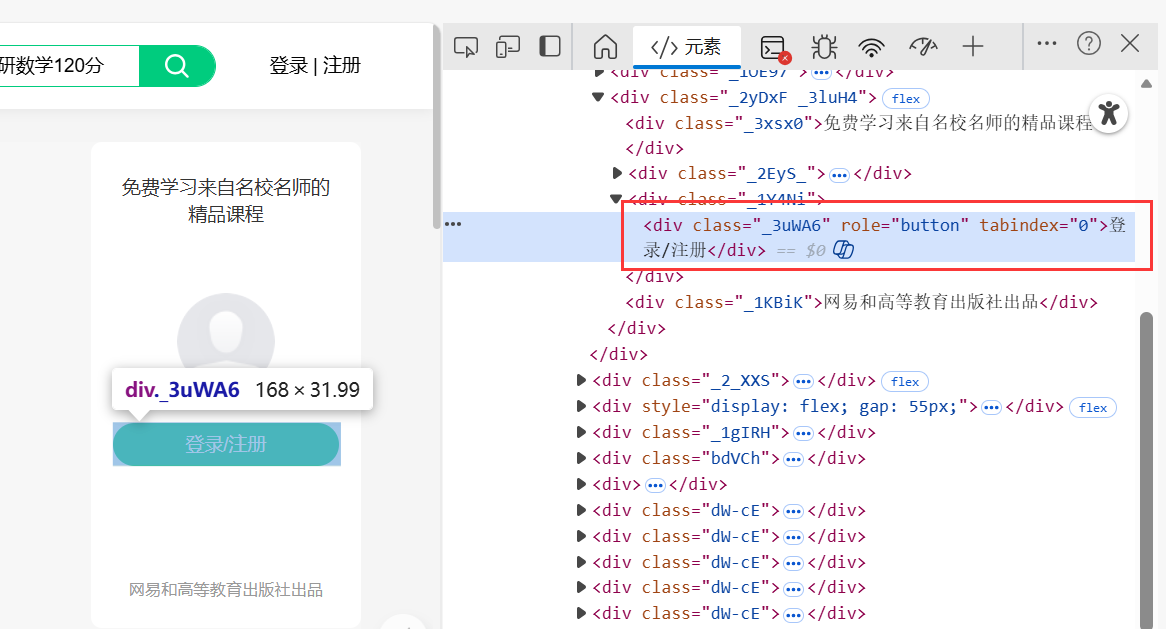Click the accessibility figure icon badge
The height and width of the screenshot is (629, 1166).
[x=1109, y=113]
